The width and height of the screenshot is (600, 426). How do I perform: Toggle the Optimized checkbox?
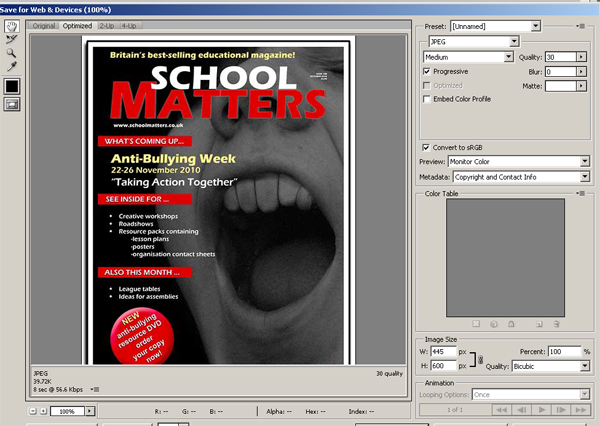click(427, 85)
